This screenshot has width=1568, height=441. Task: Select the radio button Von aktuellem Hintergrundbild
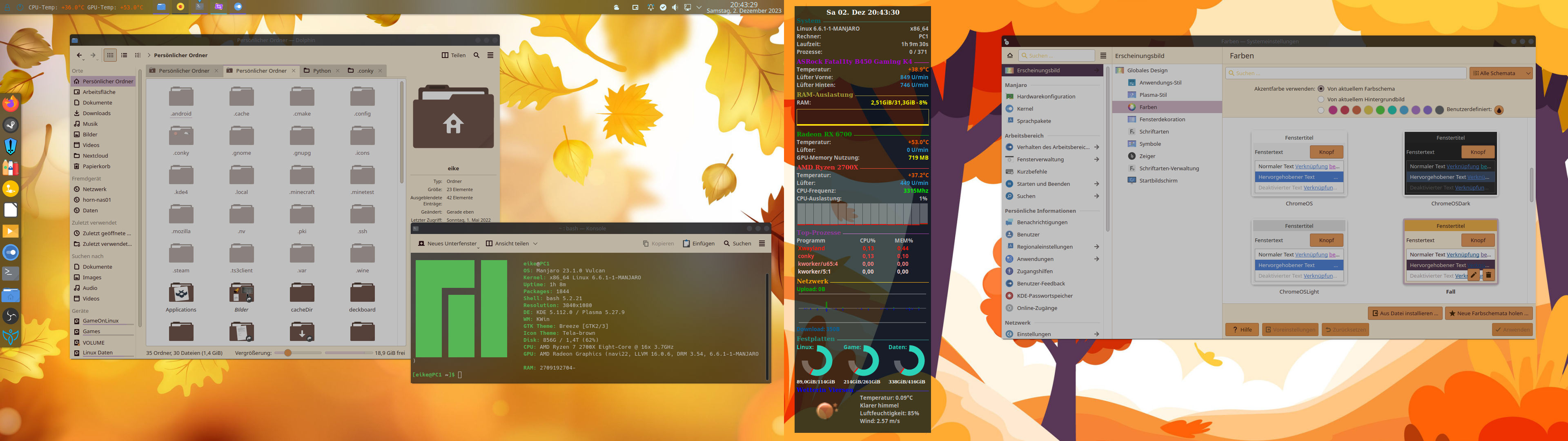coord(1321,99)
